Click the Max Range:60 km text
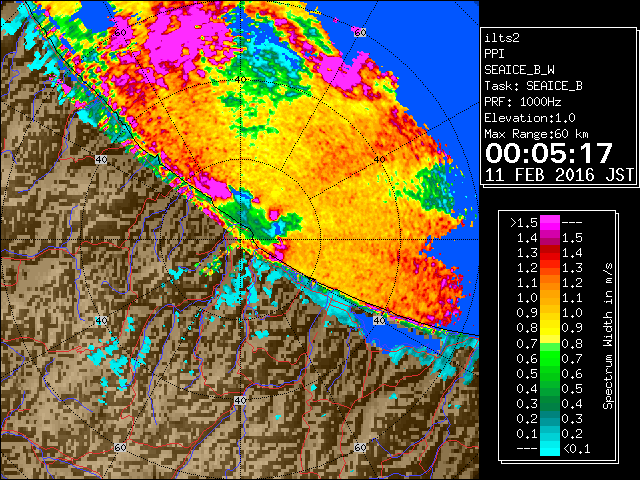 536,134
